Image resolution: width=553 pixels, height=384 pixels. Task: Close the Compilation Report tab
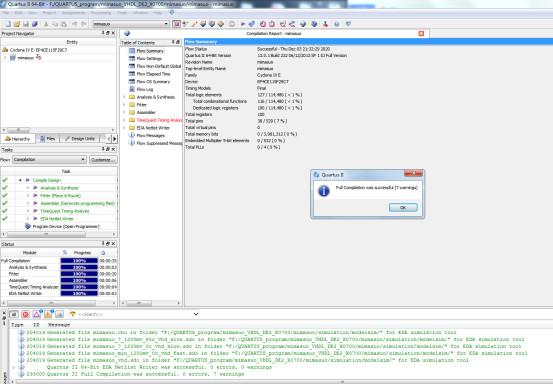pyautogui.click(x=421, y=33)
